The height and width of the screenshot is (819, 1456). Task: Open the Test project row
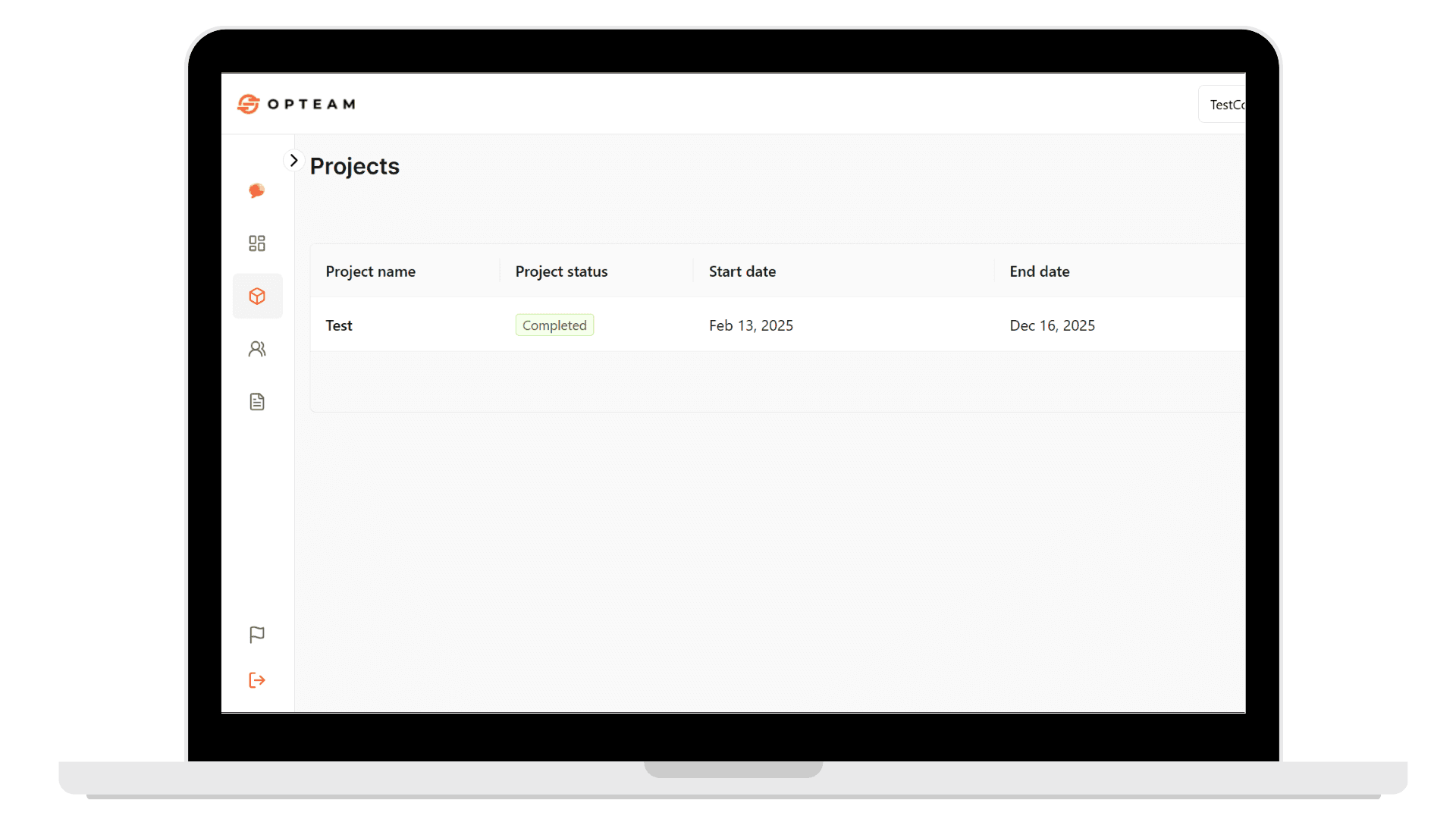[x=339, y=325]
